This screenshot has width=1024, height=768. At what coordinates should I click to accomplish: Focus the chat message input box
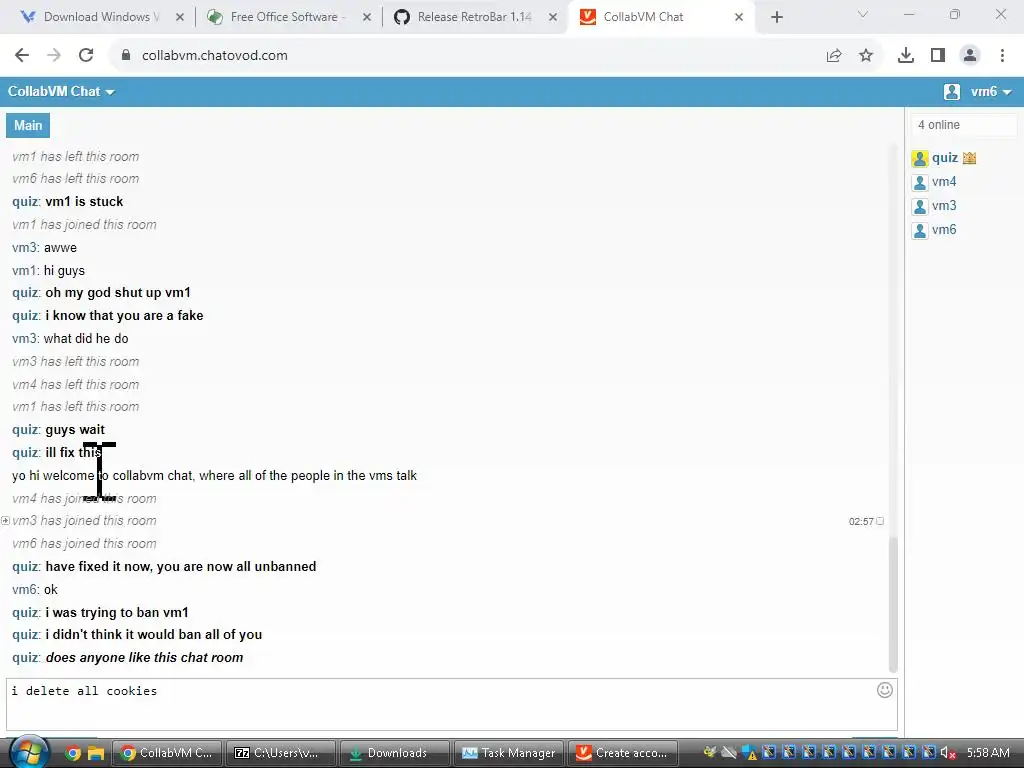point(451,705)
